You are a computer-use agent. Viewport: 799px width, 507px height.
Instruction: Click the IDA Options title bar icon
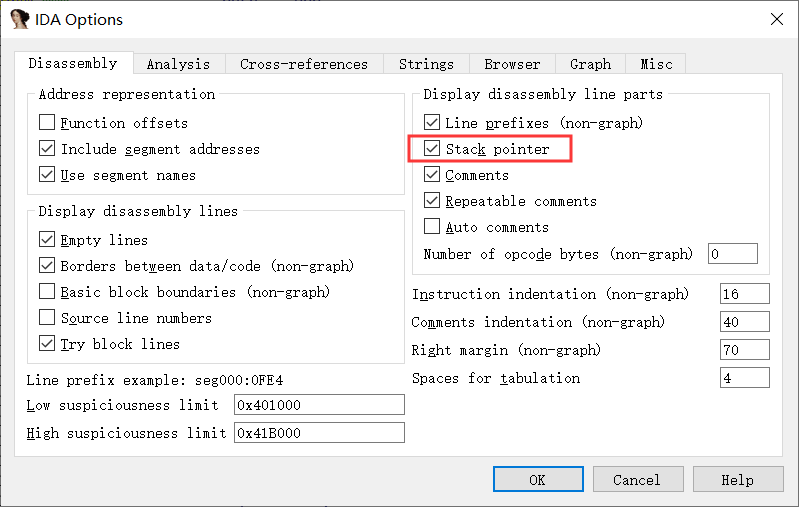click(19, 19)
